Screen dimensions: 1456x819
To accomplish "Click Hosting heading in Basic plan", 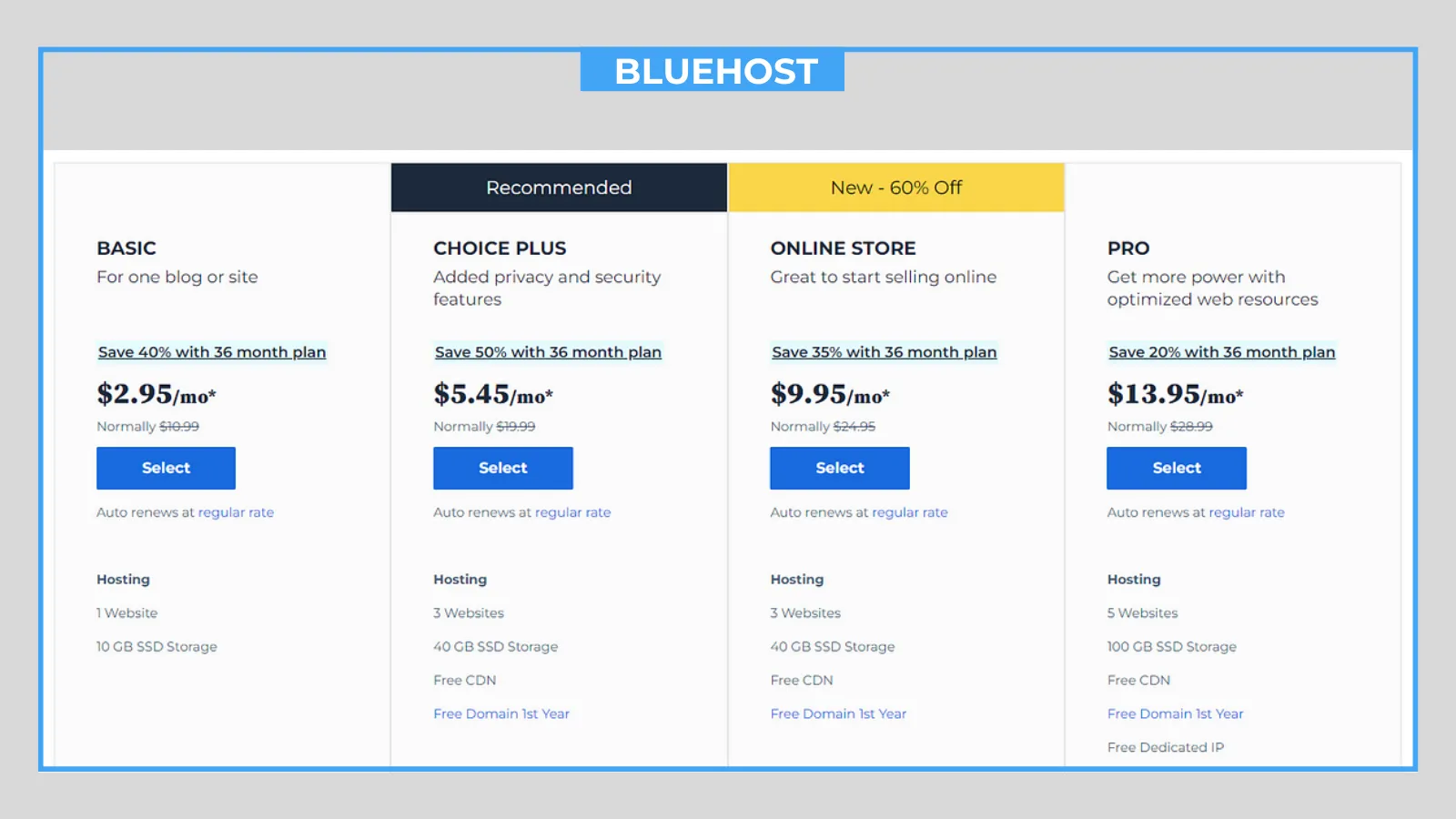I will pyautogui.click(x=123, y=580).
